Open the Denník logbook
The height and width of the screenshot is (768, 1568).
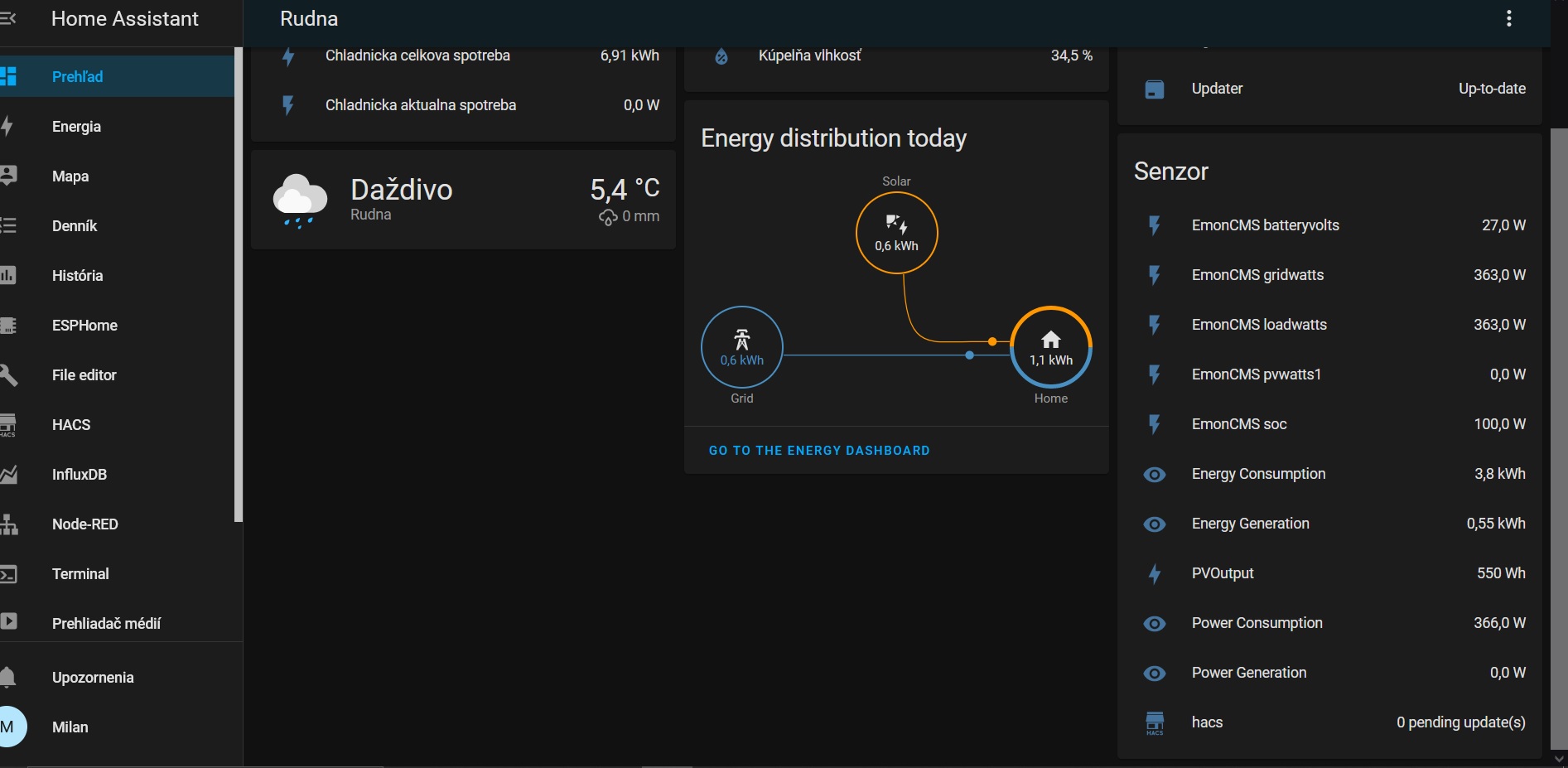coord(117,225)
